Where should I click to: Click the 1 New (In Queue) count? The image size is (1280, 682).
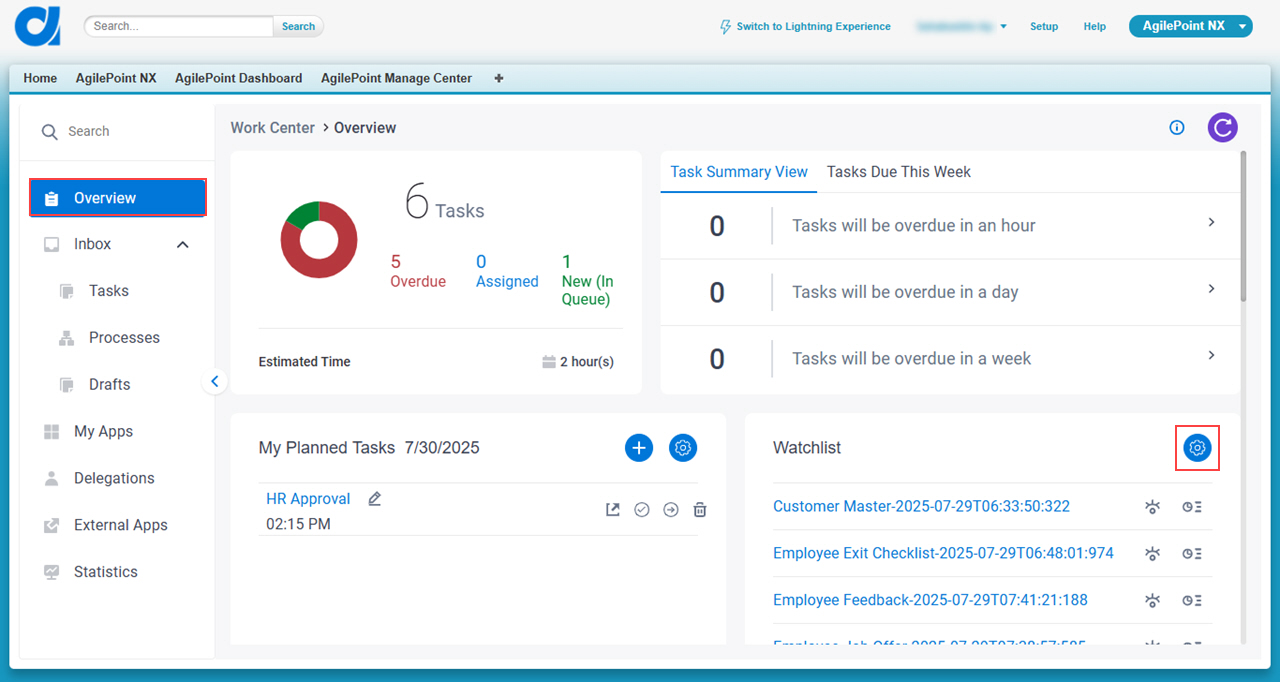[588, 280]
